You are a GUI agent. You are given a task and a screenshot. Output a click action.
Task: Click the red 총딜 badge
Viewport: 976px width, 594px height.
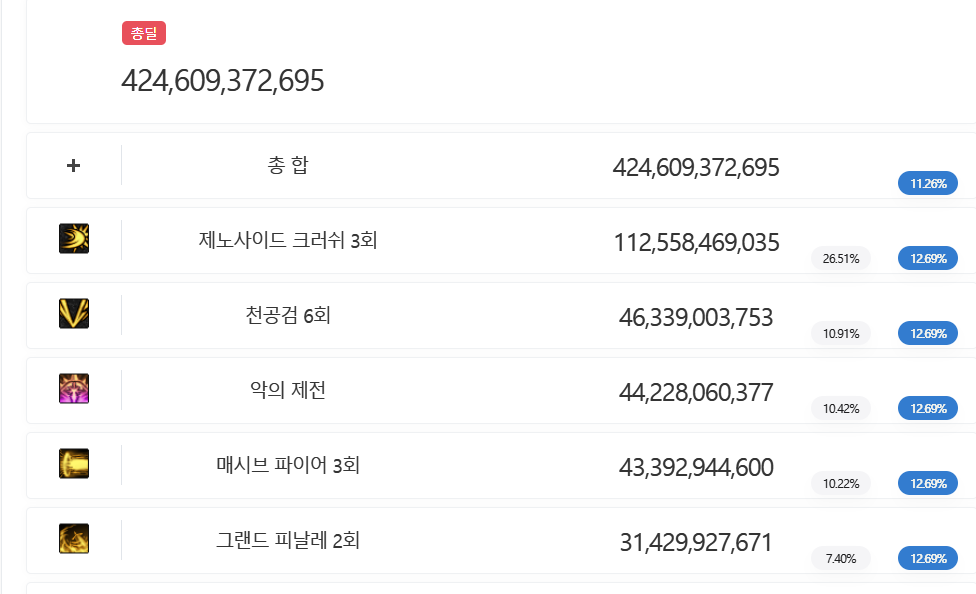click(144, 34)
